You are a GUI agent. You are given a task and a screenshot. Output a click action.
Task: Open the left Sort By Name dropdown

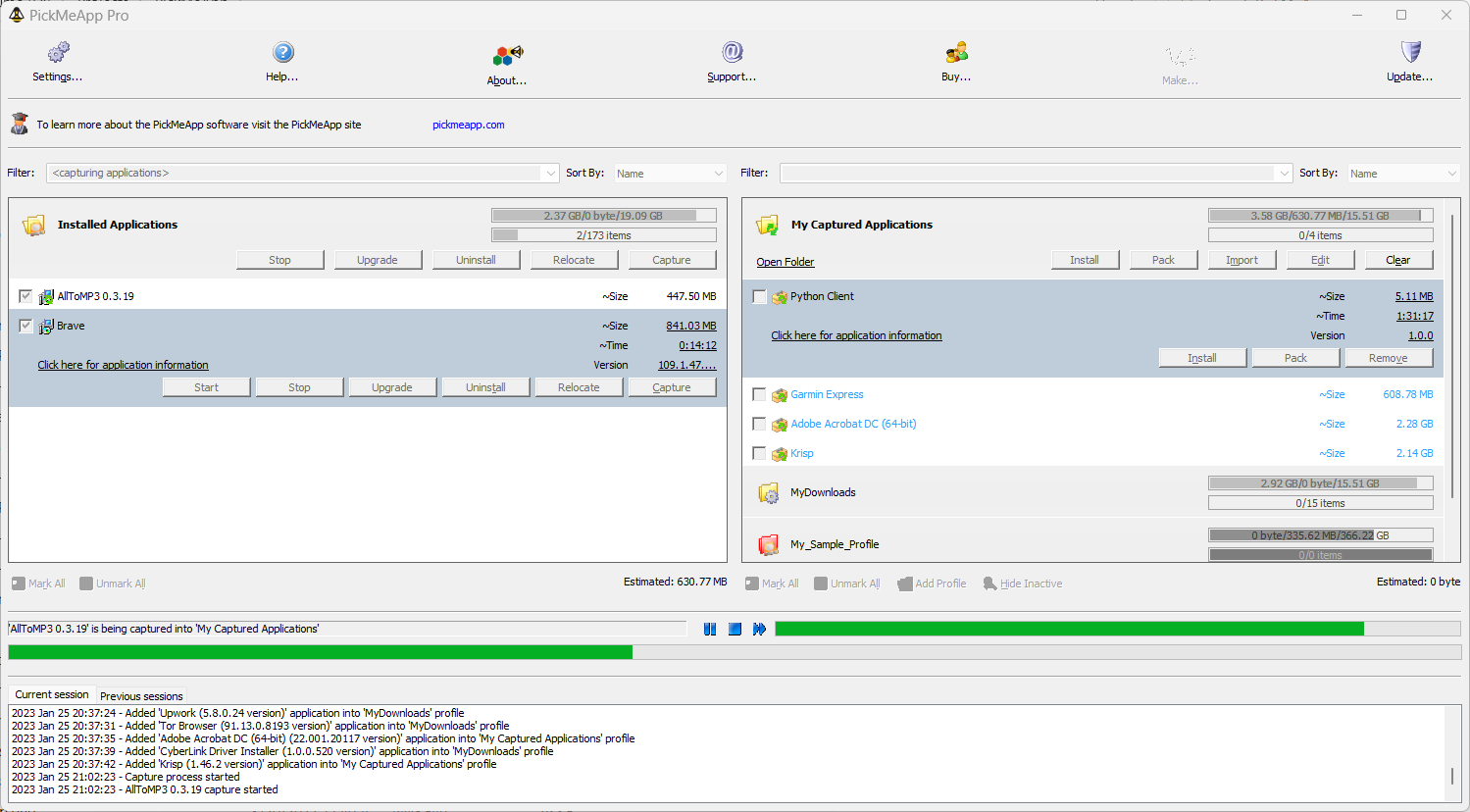click(670, 174)
